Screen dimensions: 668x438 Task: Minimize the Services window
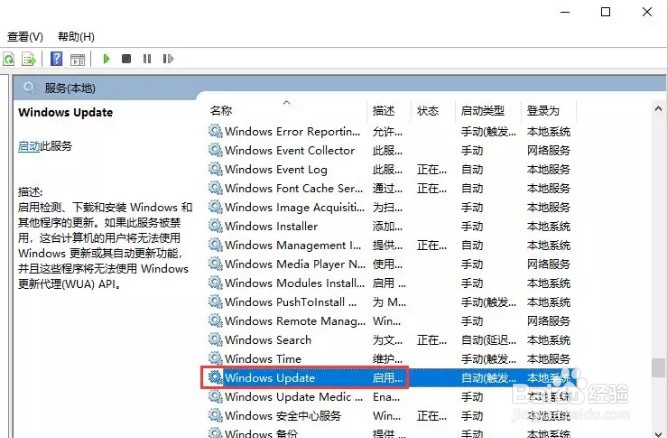coord(565,12)
